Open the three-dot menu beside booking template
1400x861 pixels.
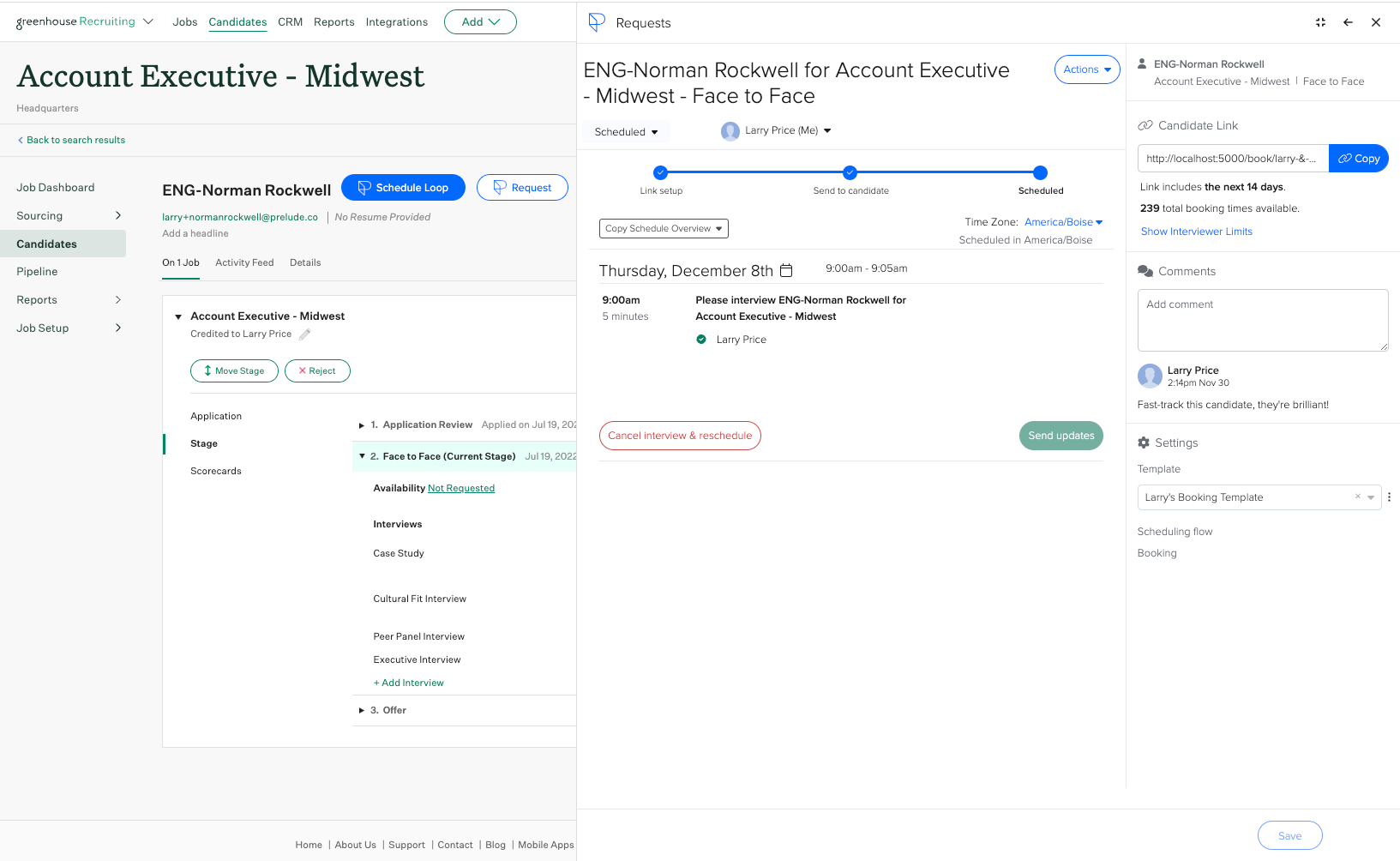[1389, 497]
